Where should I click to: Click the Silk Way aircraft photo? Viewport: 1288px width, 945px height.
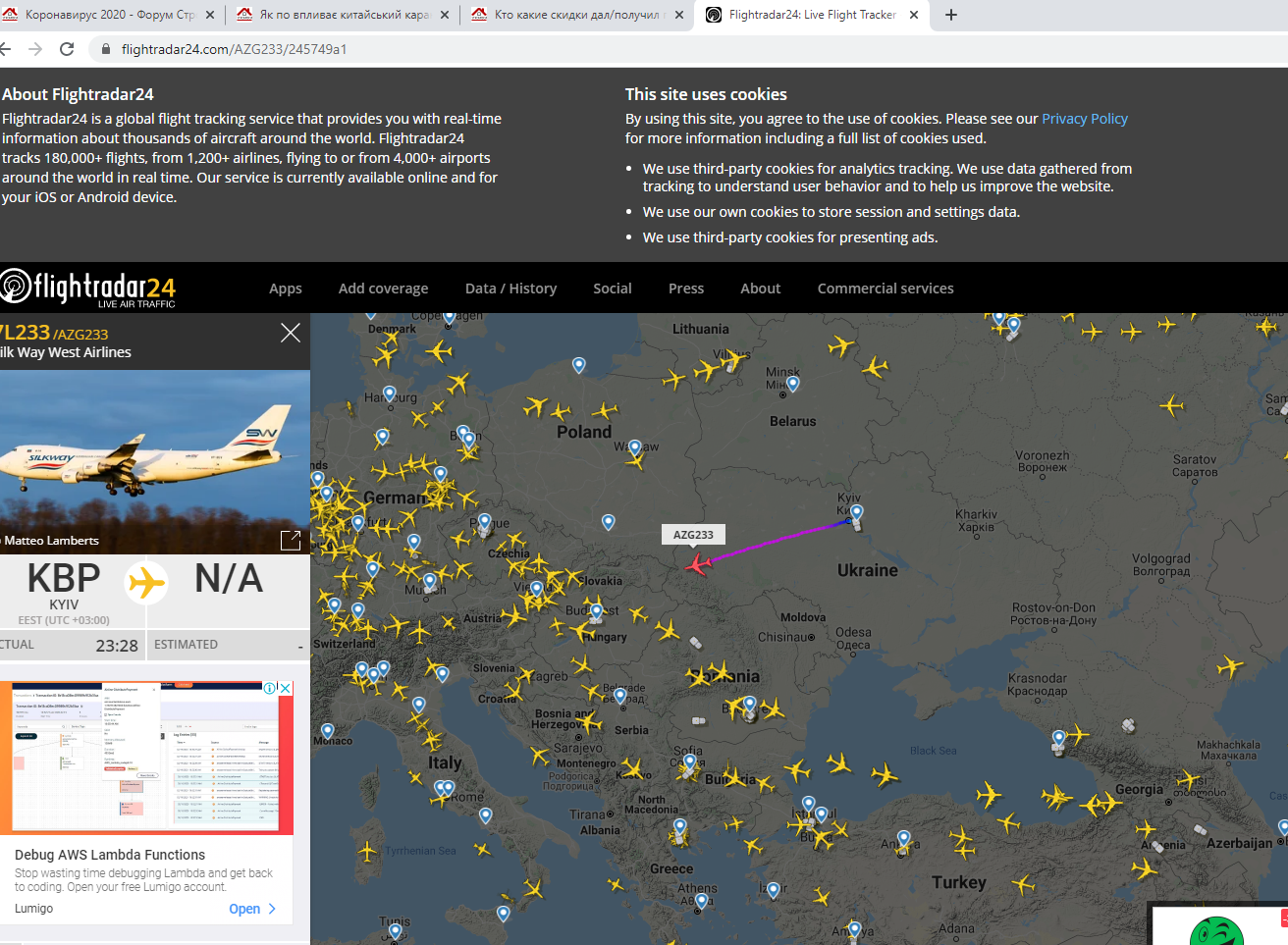(x=155, y=461)
